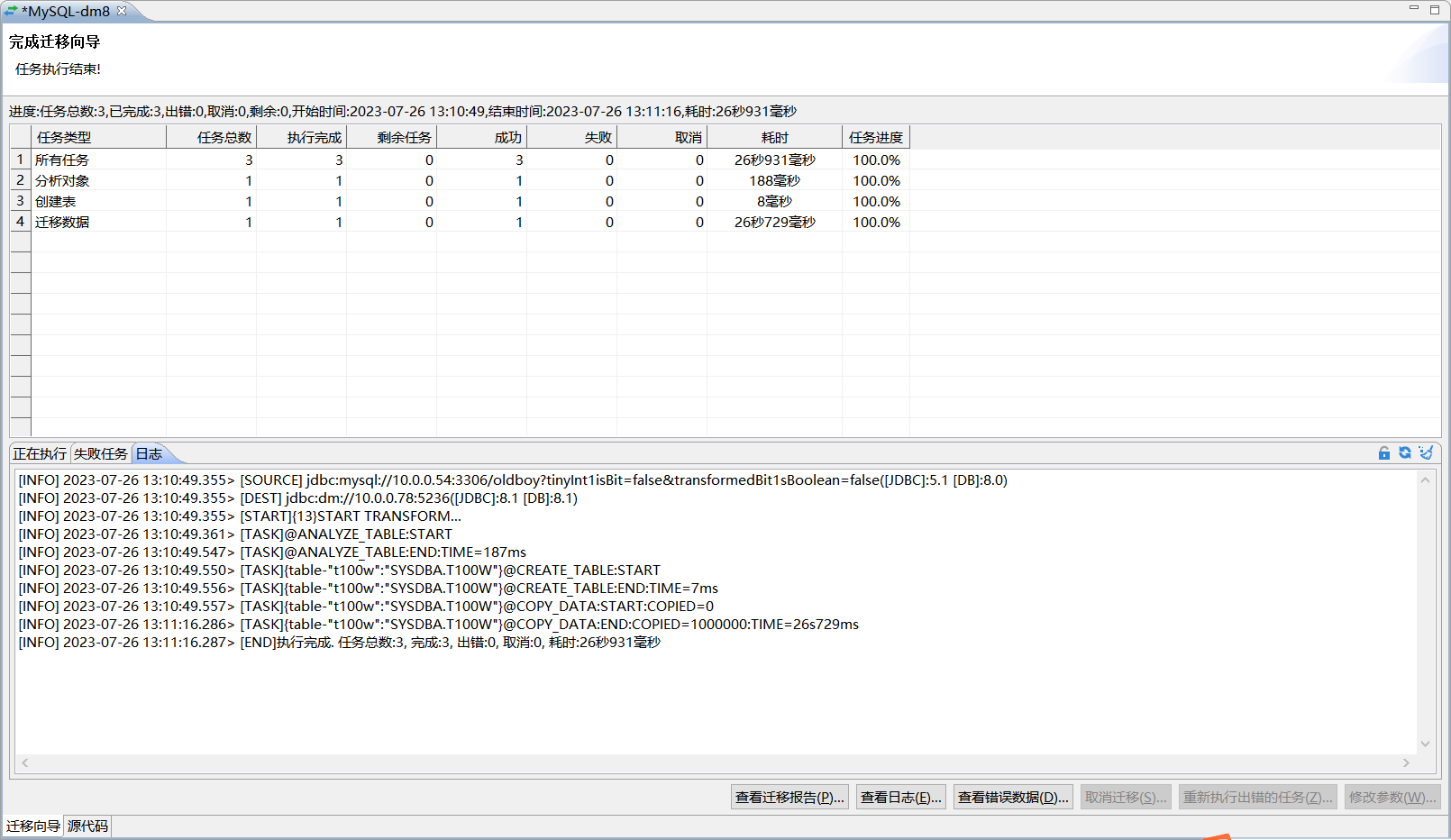This screenshot has width=1451, height=840.
Task: Click the 剩余任务 column header
Action: click(392, 138)
